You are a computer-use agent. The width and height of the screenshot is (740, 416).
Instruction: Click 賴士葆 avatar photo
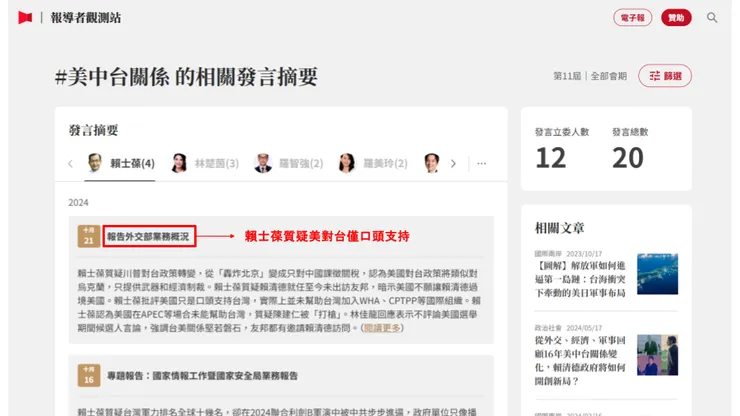[x=95, y=163]
